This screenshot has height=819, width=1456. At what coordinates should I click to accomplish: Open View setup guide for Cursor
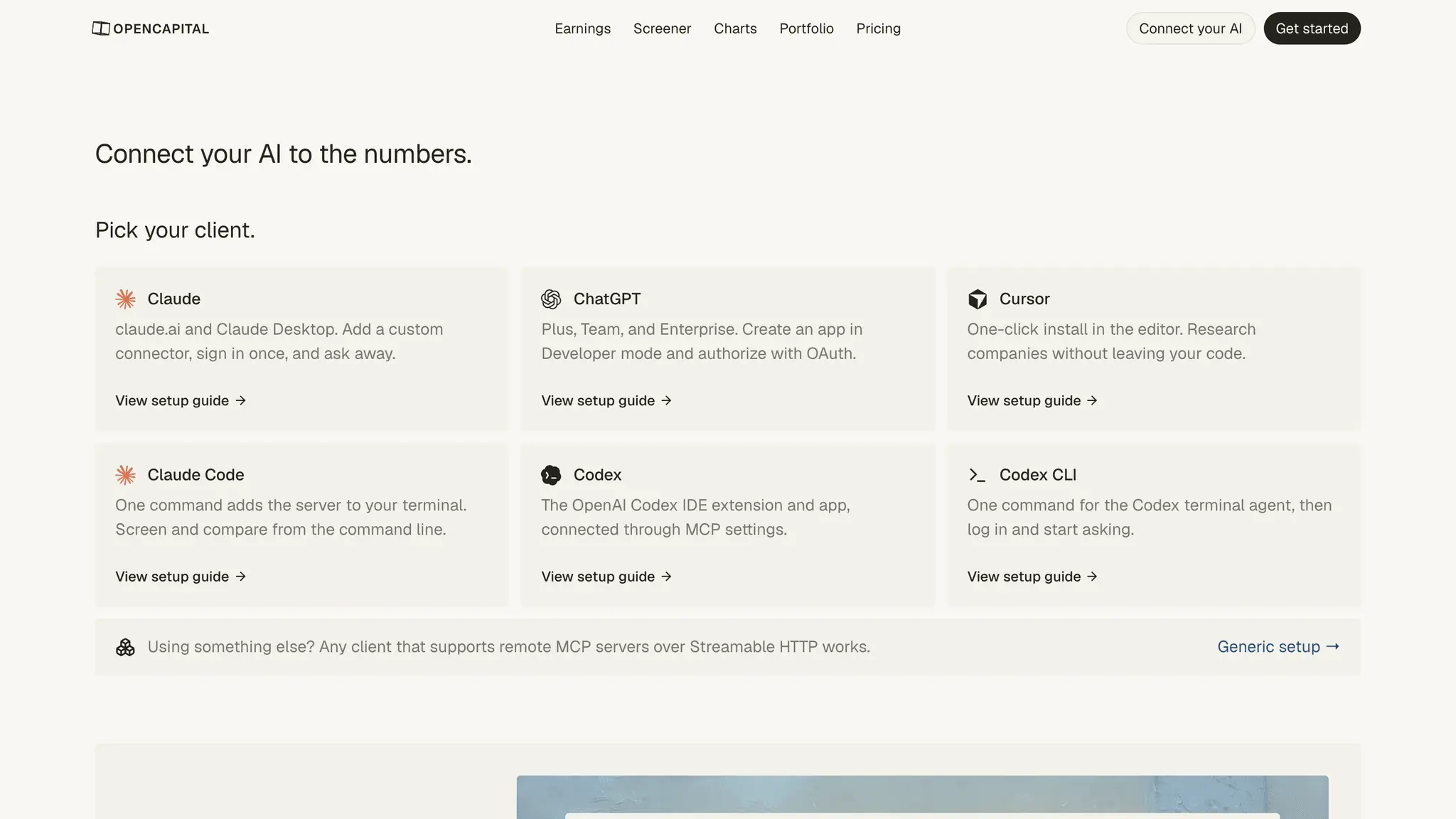[1032, 401]
